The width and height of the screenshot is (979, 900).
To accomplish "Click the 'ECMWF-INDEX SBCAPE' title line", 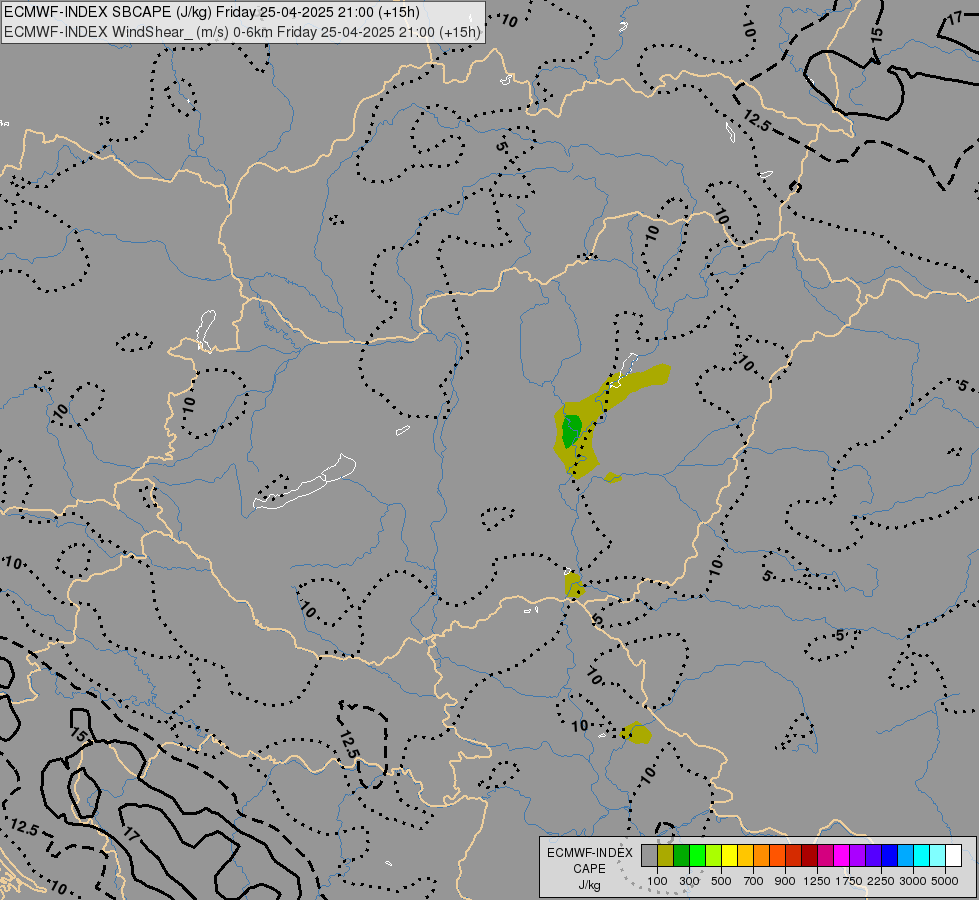I will [x=212, y=12].
